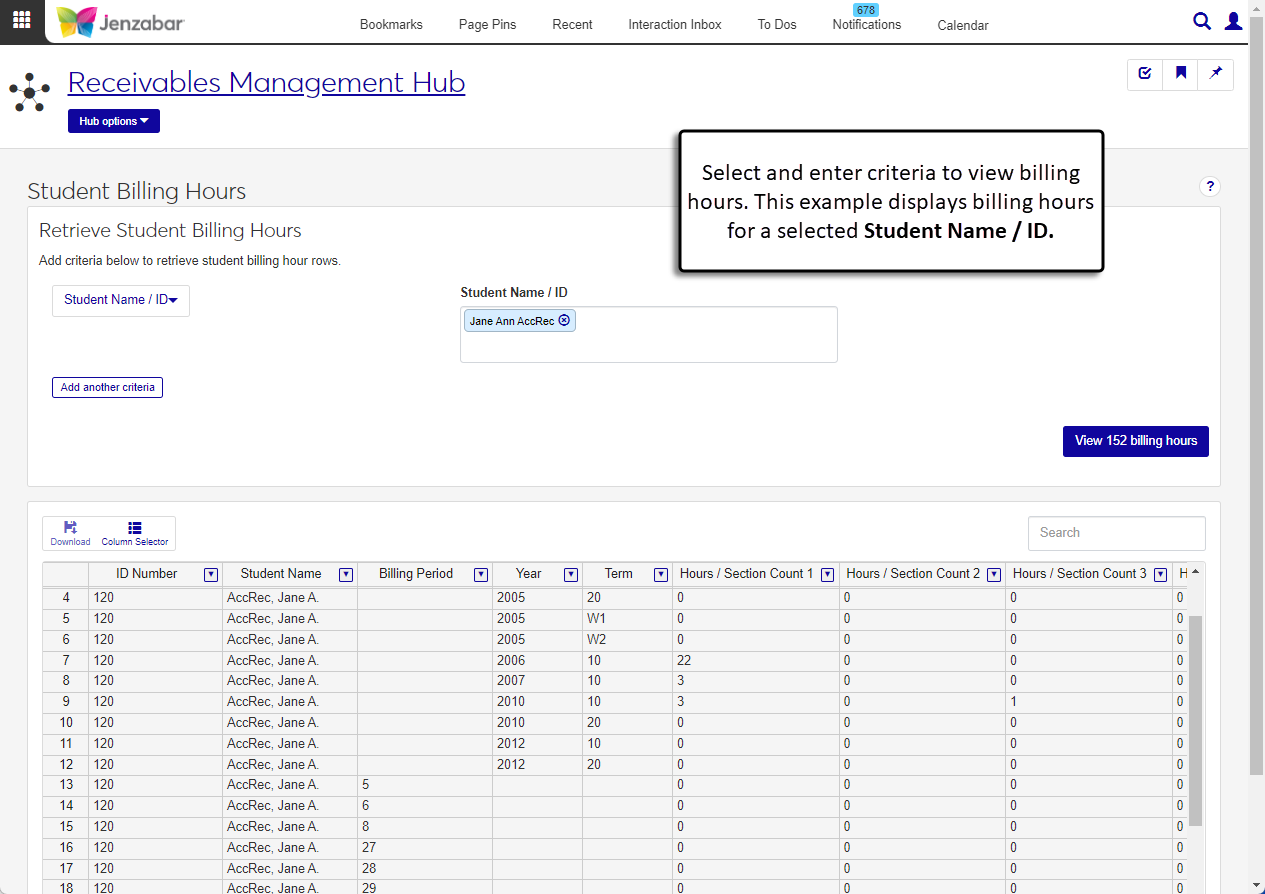The width and height of the screenshot is (1265, 894).
Task: Open the Year column filter arrow
Action: [x=570, y=575]
